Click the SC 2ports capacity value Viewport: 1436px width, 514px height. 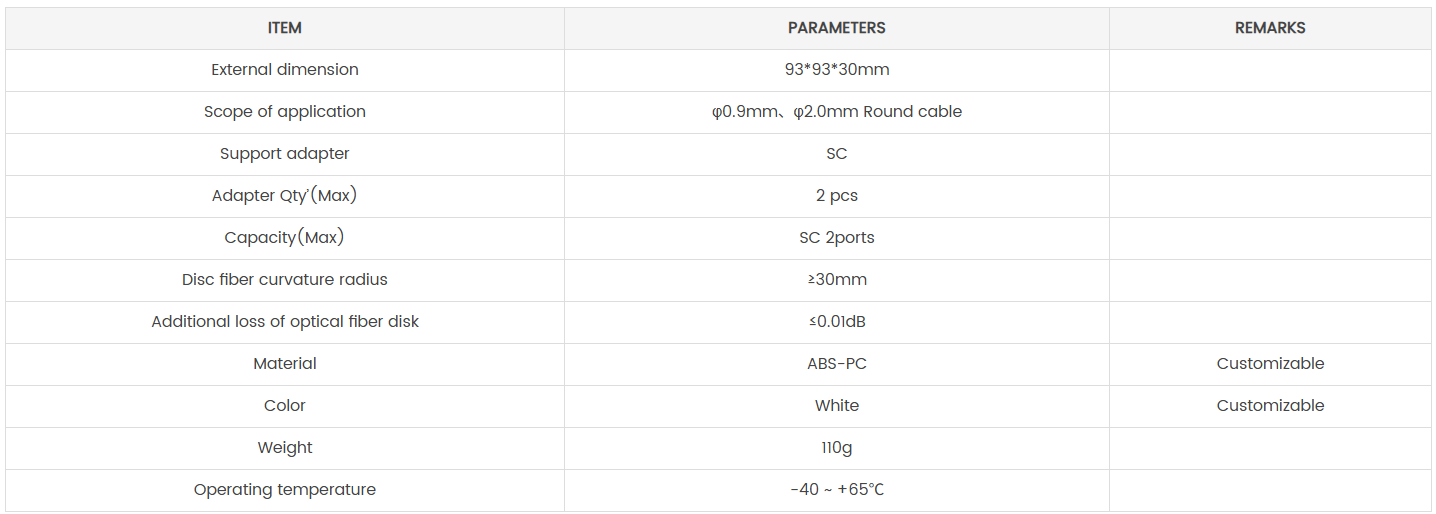tap(836, 238)
